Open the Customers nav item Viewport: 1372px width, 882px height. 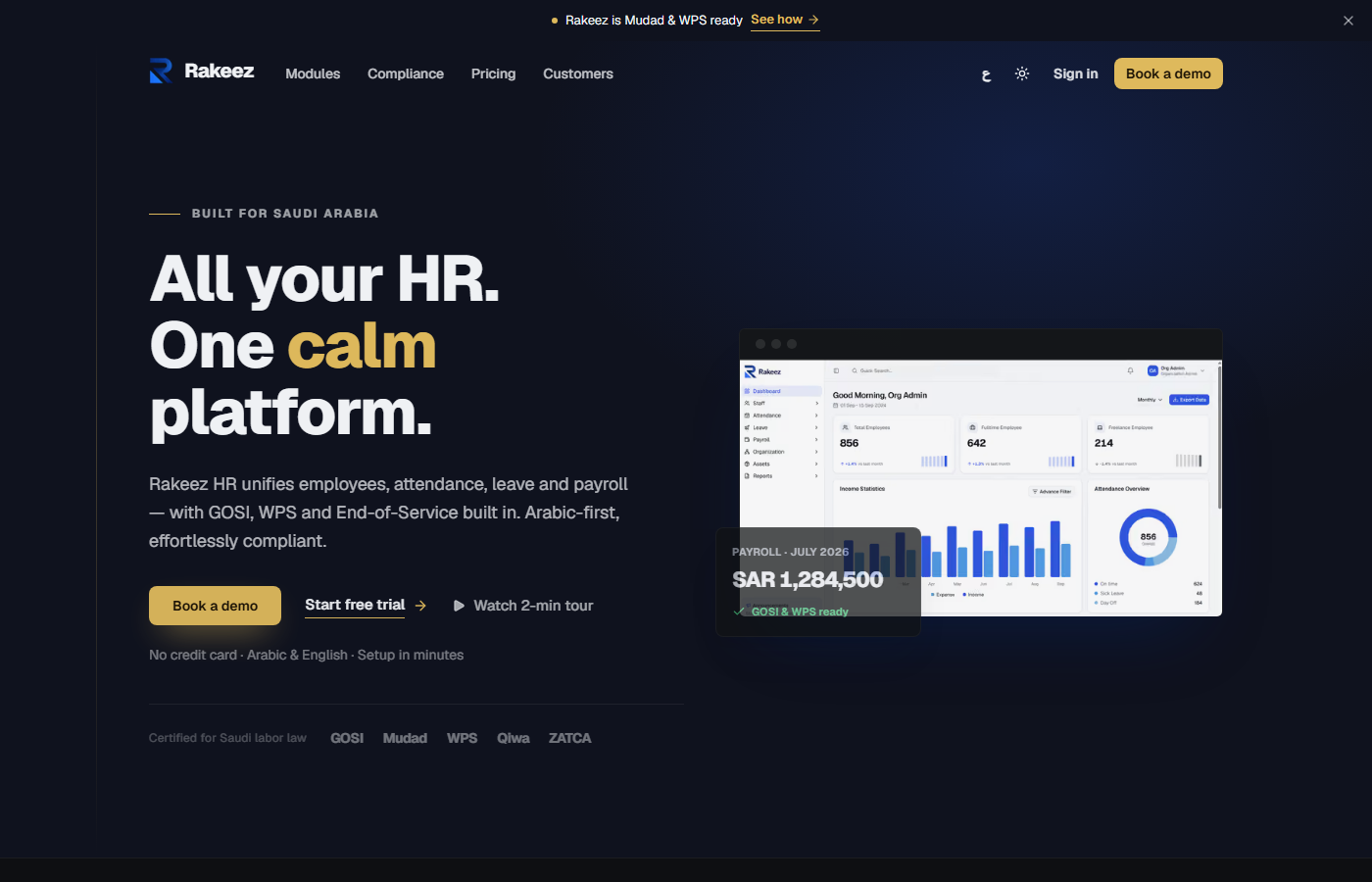pyautogui.click(x=578, y=73)
